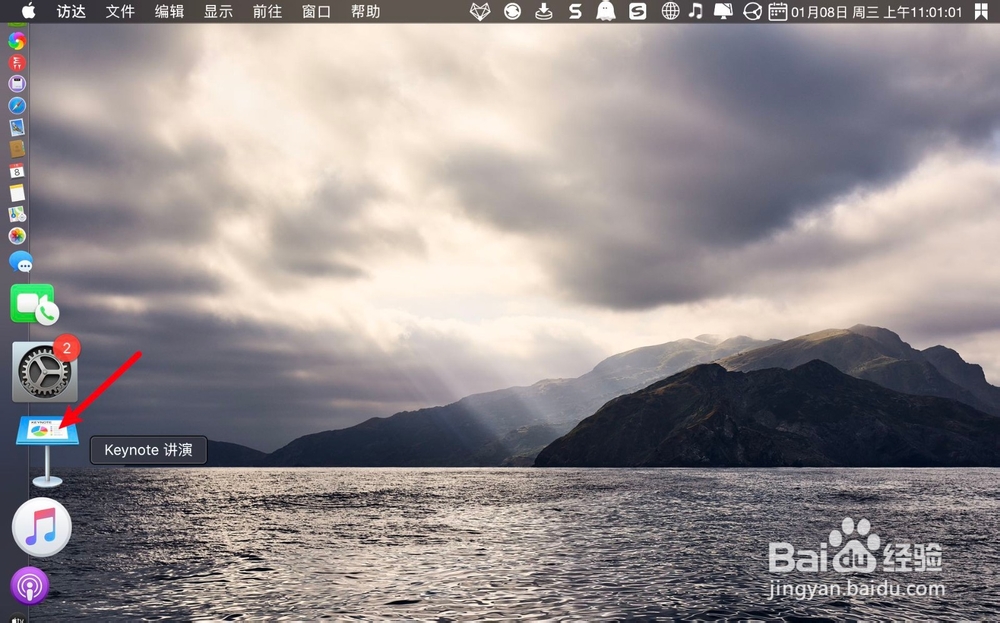Open the 编辑 menu
1000x623 pixels.
(169, 11)
